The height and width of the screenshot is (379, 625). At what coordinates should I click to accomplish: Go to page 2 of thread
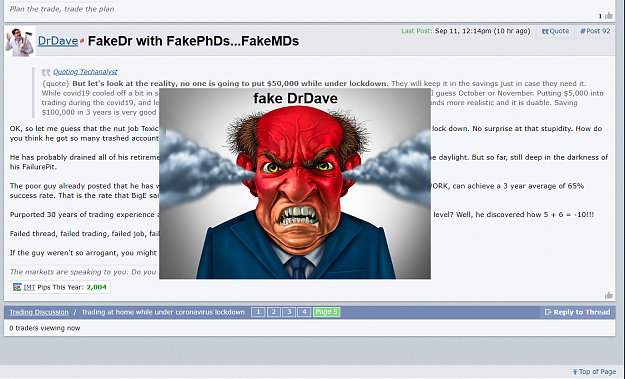[273, 312]
